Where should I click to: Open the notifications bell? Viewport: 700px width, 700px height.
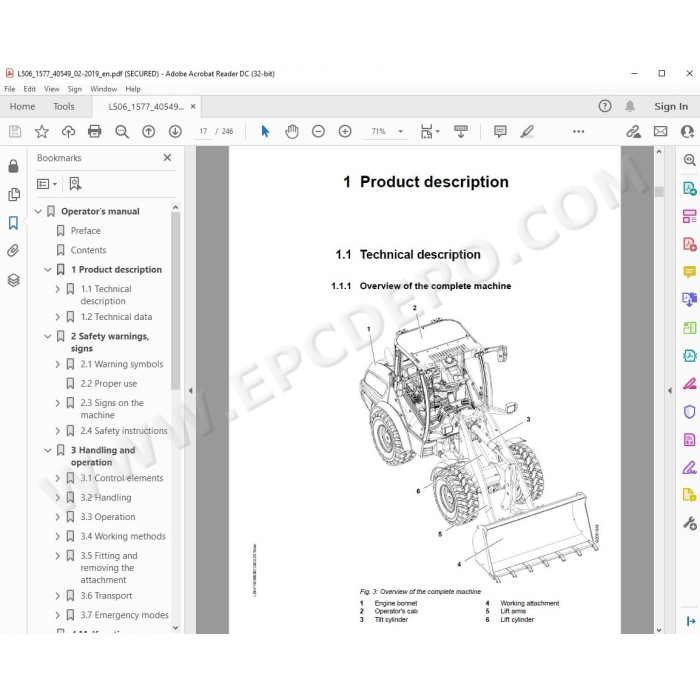(629, 106)
